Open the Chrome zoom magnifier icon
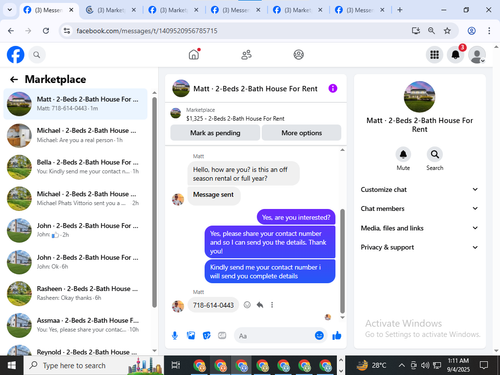 tap(431, 31)
